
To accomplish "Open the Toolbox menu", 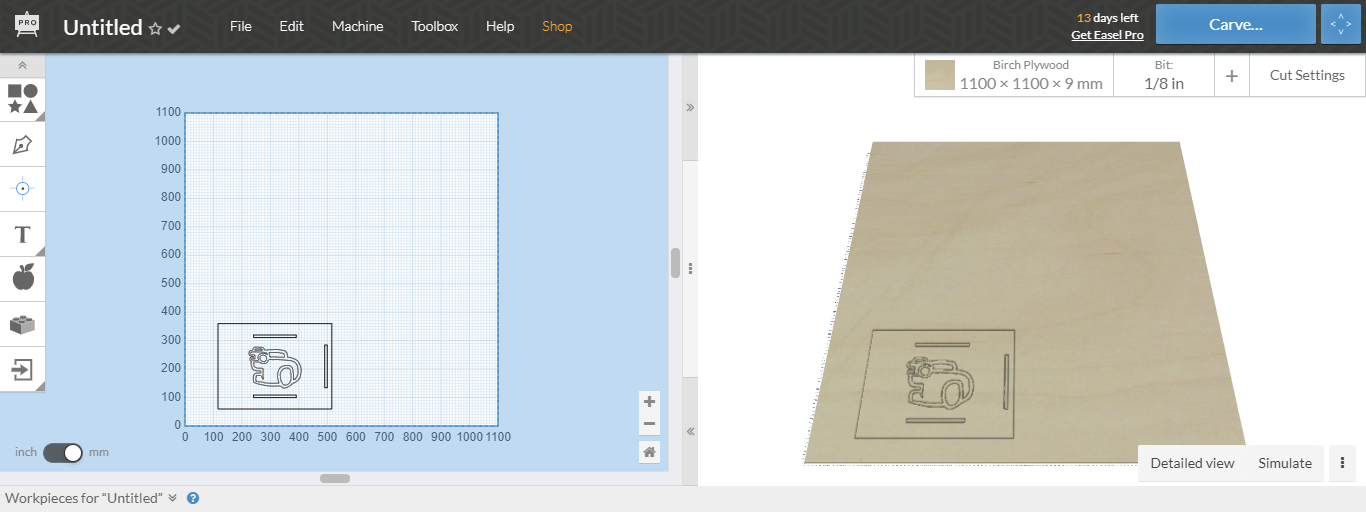I will click(x=435, y=26).
